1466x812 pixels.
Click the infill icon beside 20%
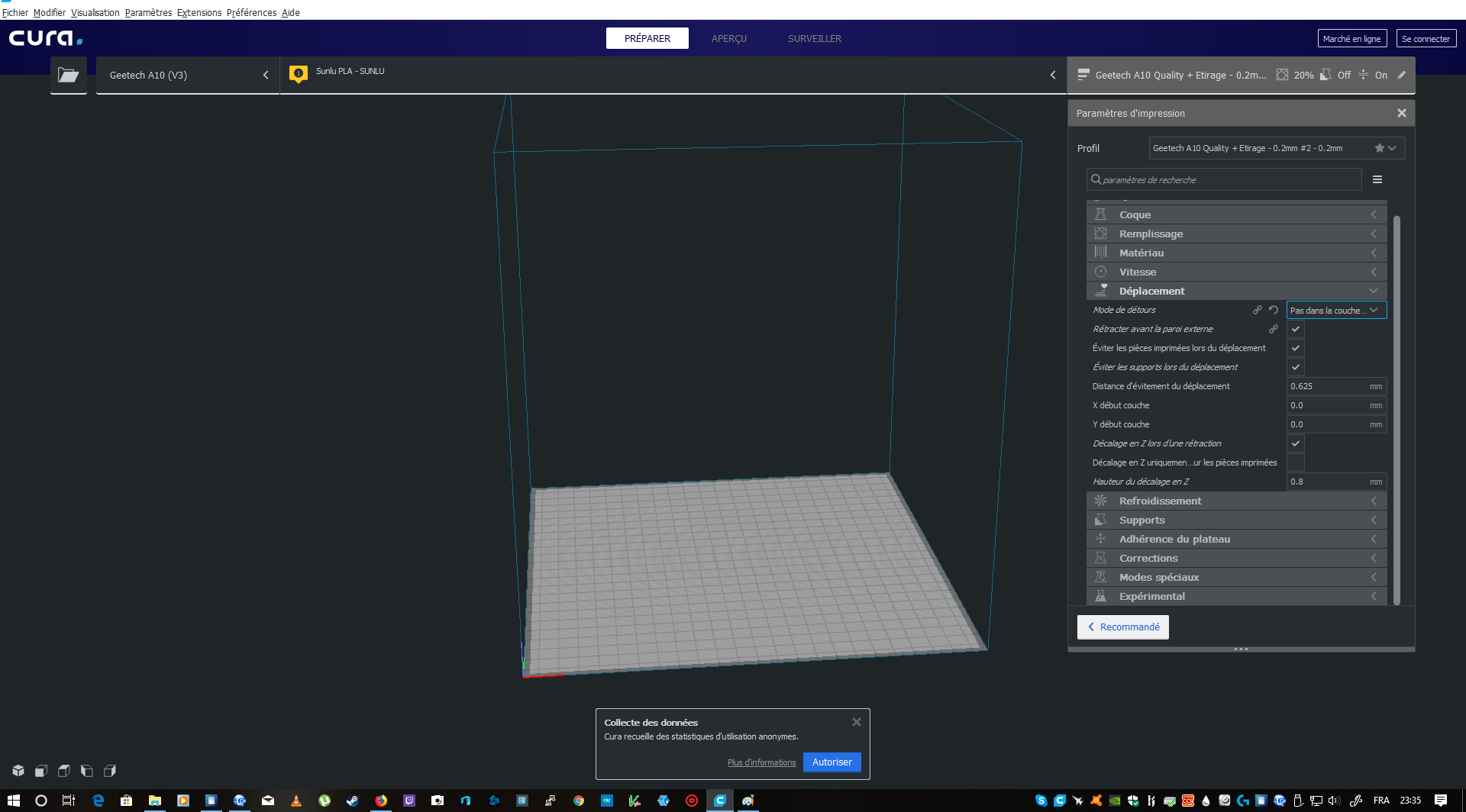1283,75
